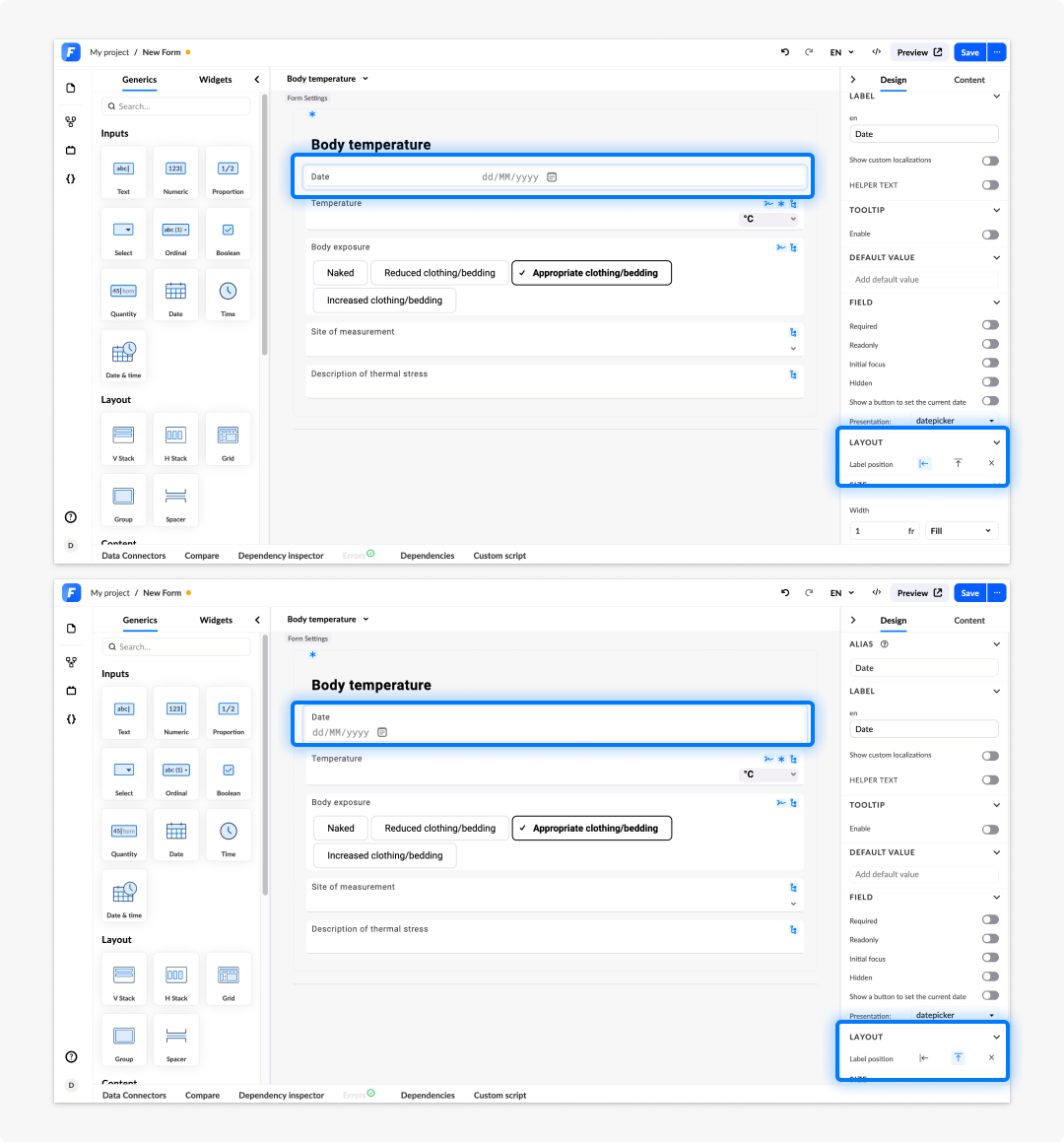Add a Grid layout from the upper screenshot
Viewport: 1064px width, 1142px height.
(x=228, y=439)
